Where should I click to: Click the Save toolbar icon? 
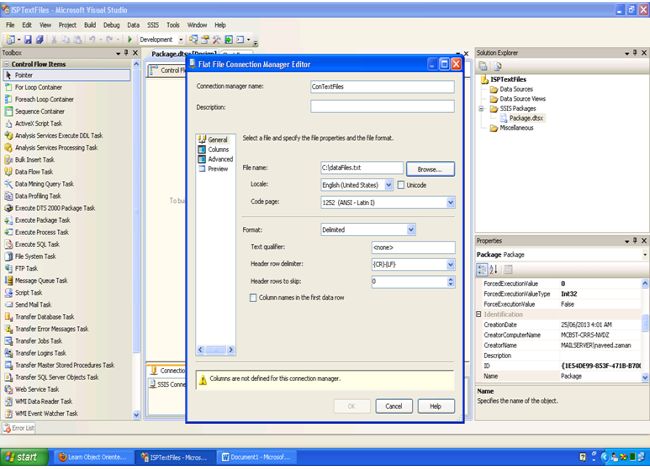pyautogui.click(x=28, y=39)
